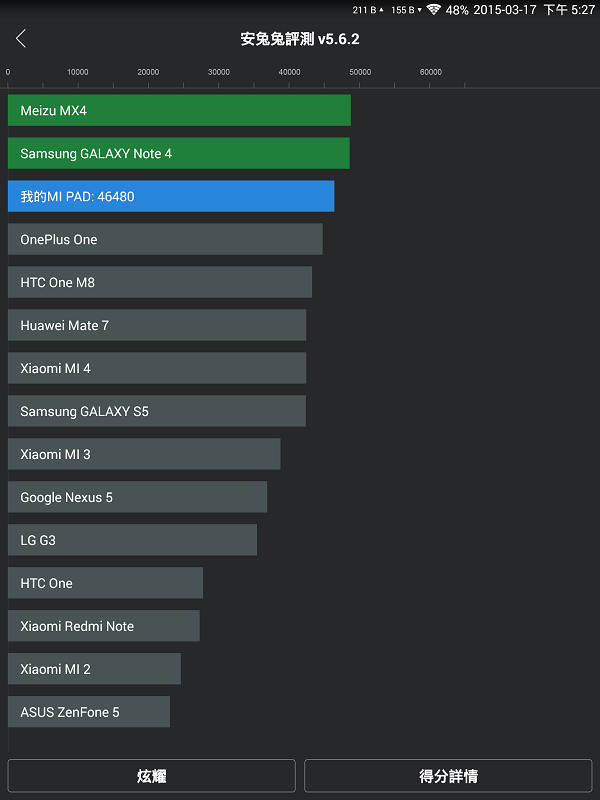600x800 pixels.
Task: Select the HTC One M8 bar
Action: [x=160, y=282]
